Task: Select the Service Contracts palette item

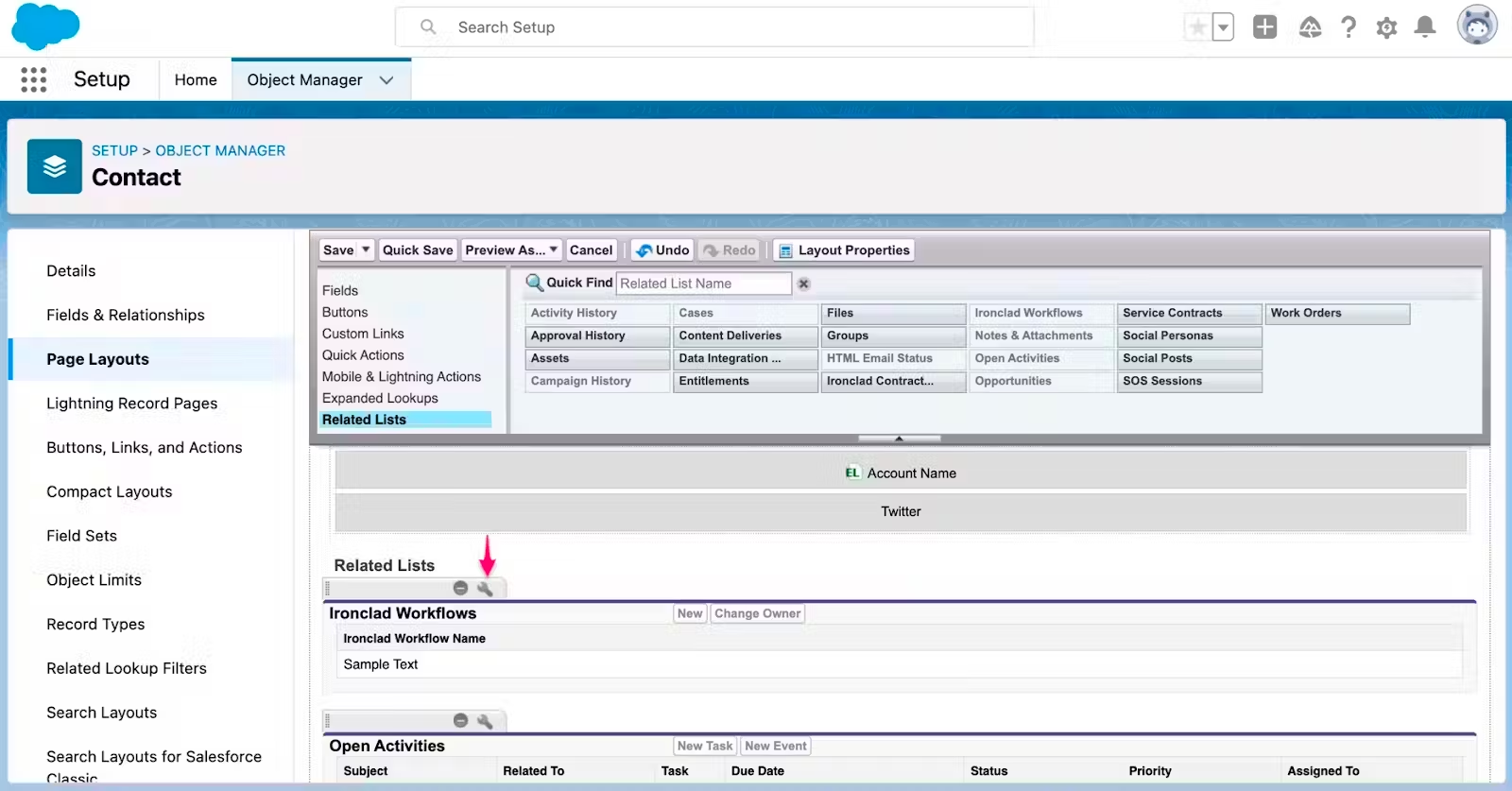Action: [1190, 314]
